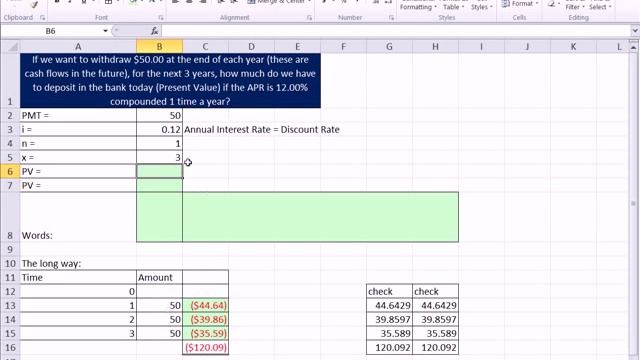Select 'Annual Interest Rate = Discount Rate' text

262,129
